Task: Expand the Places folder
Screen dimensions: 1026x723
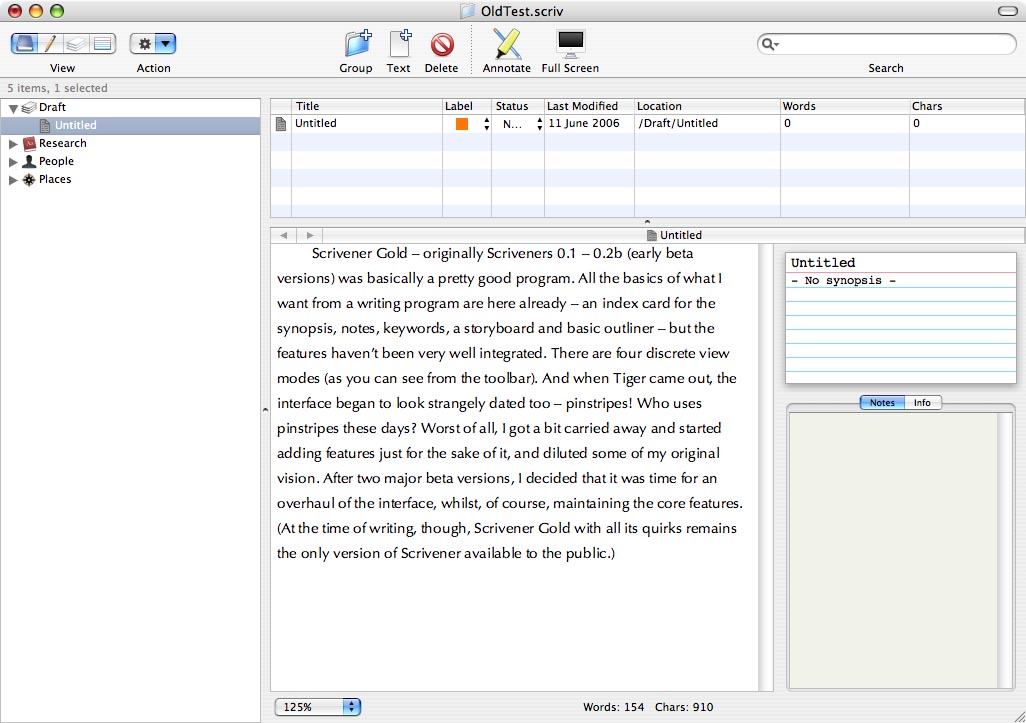Action: click(13, 179)
